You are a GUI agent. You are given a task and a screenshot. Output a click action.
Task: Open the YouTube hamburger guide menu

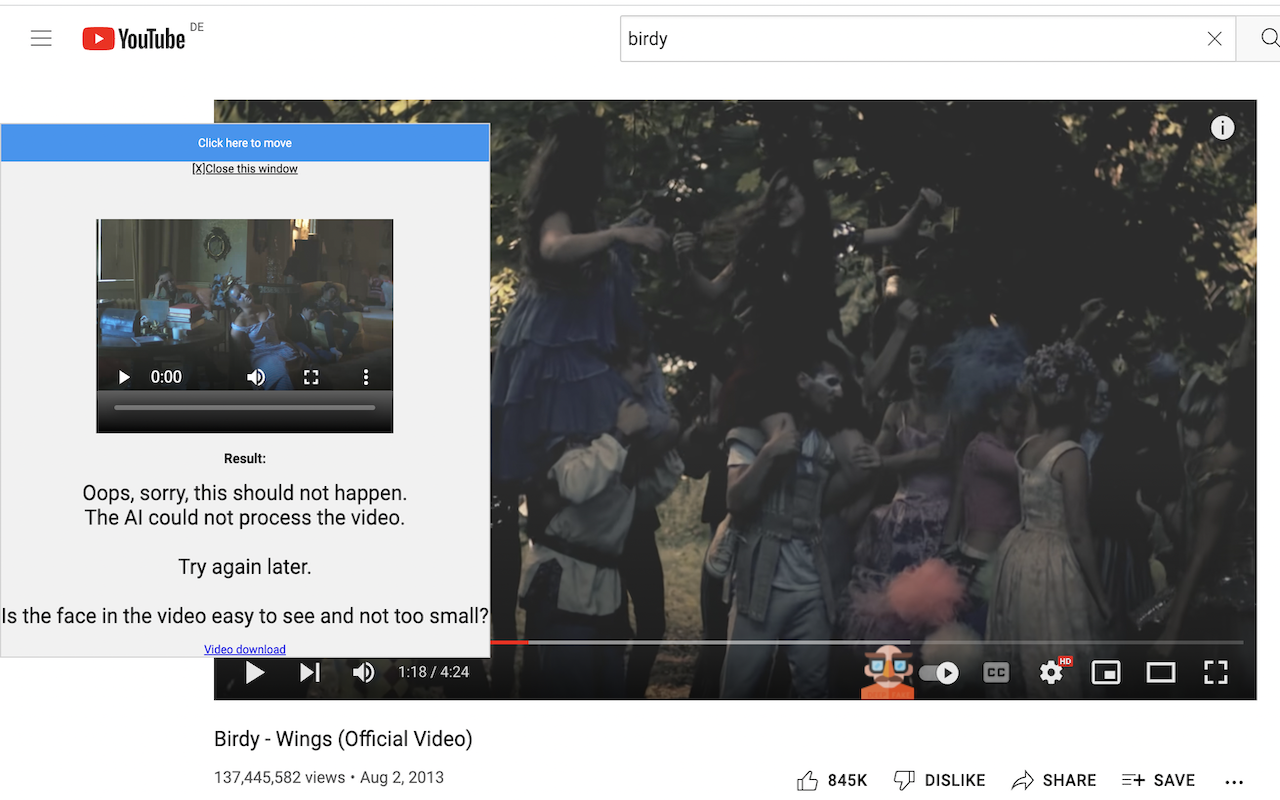pos(41,39)
